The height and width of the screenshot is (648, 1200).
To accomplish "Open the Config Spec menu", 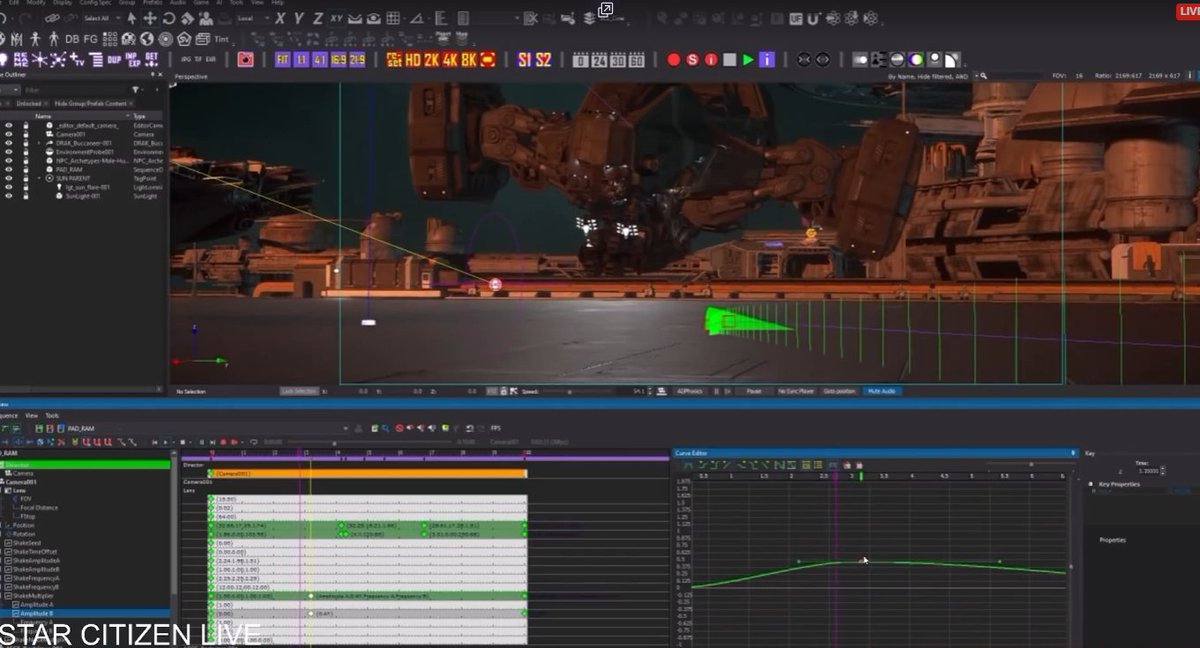I will pyautogui.click(x=95, y=3).
